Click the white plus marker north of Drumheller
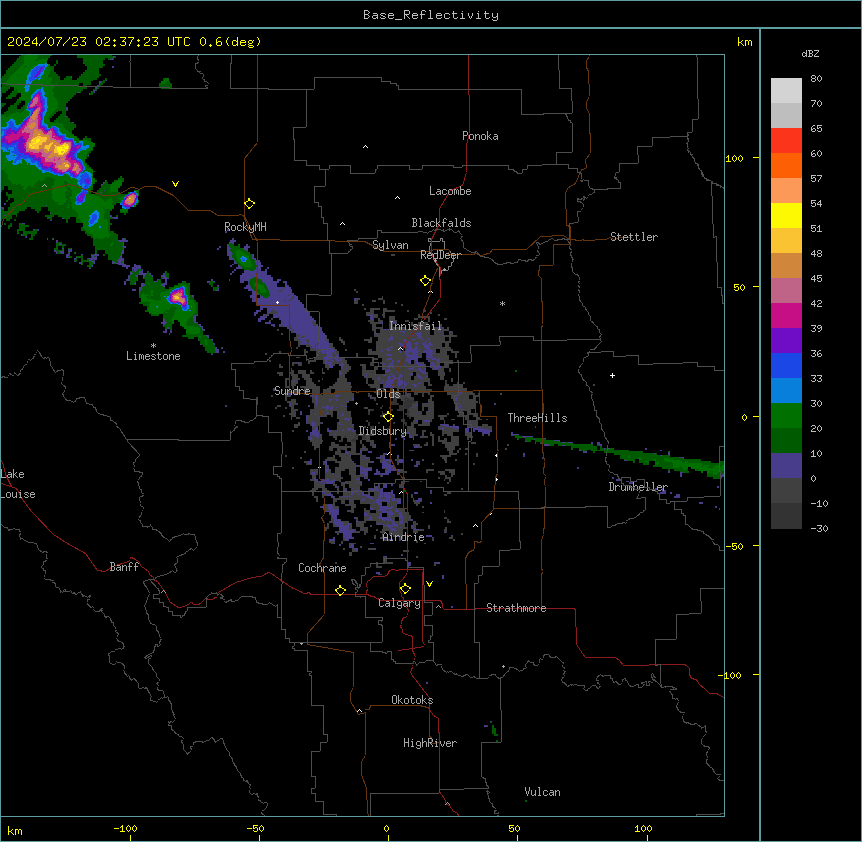This screenshot has width=862, height=842. [x=612, y=375]
